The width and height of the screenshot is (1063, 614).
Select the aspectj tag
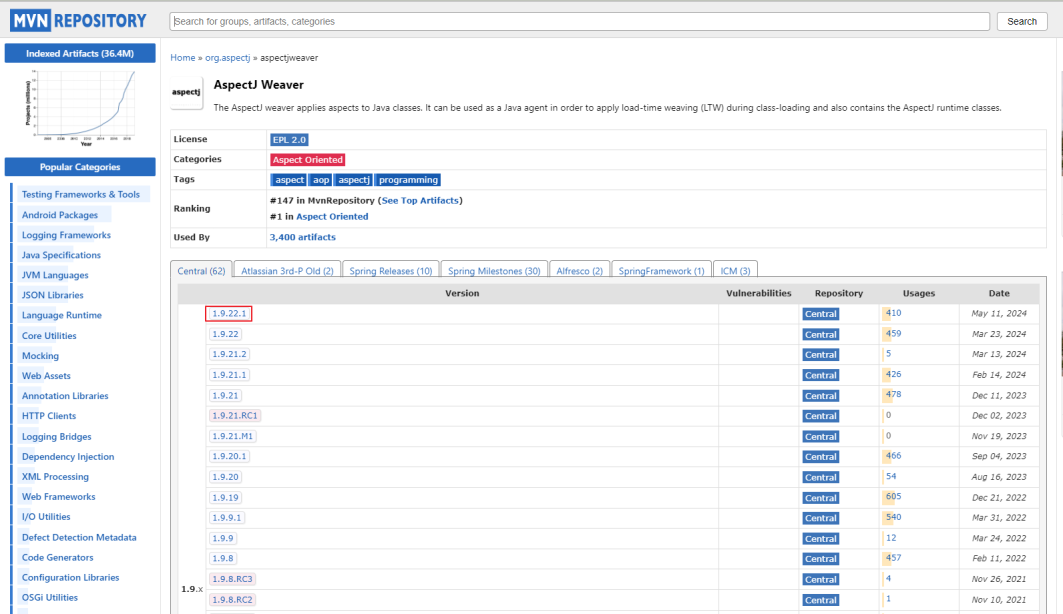pyautogui.click(x=354, y=180)
